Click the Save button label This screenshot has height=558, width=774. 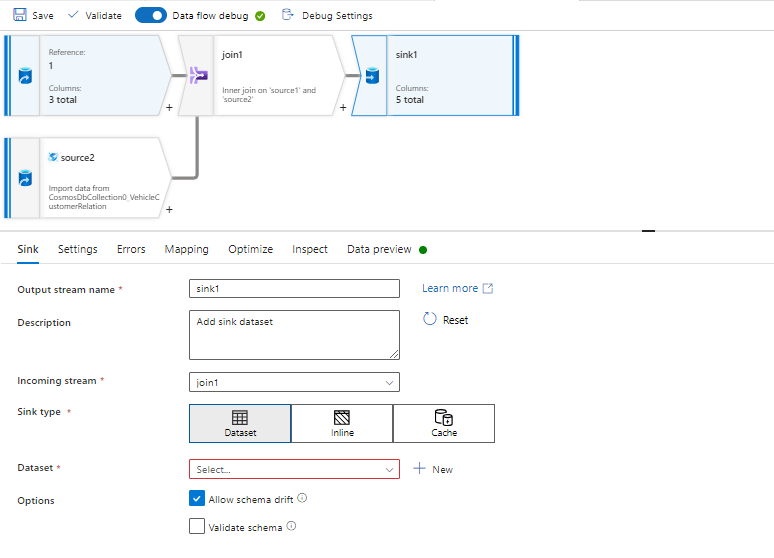[x=43, y=15]
